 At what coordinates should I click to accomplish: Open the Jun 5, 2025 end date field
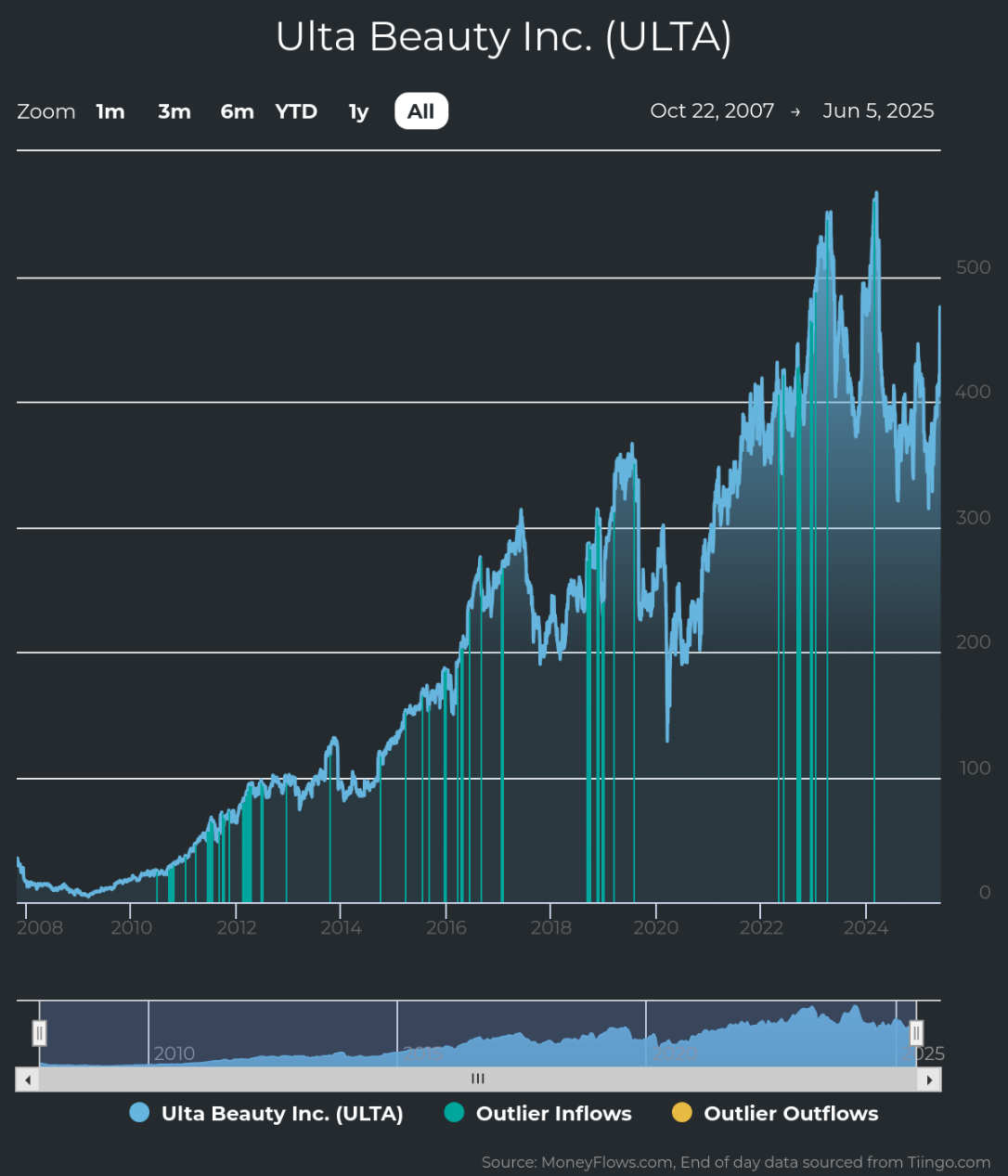click(878, 110)
